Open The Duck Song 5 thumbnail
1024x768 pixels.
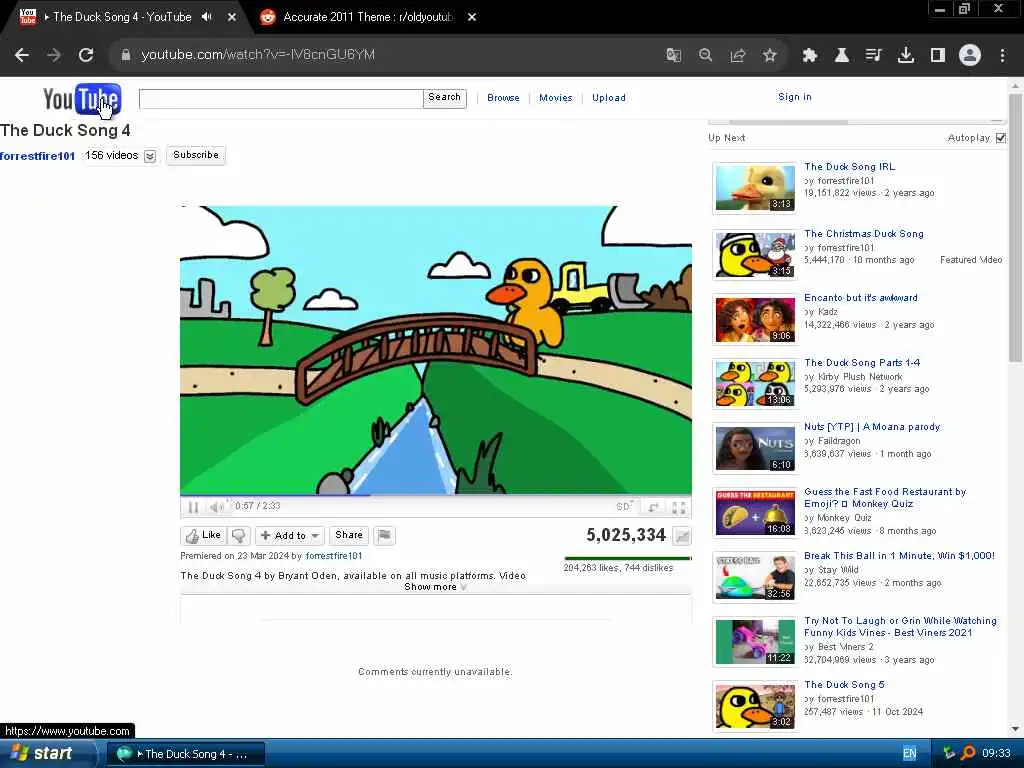pos(755,706)
